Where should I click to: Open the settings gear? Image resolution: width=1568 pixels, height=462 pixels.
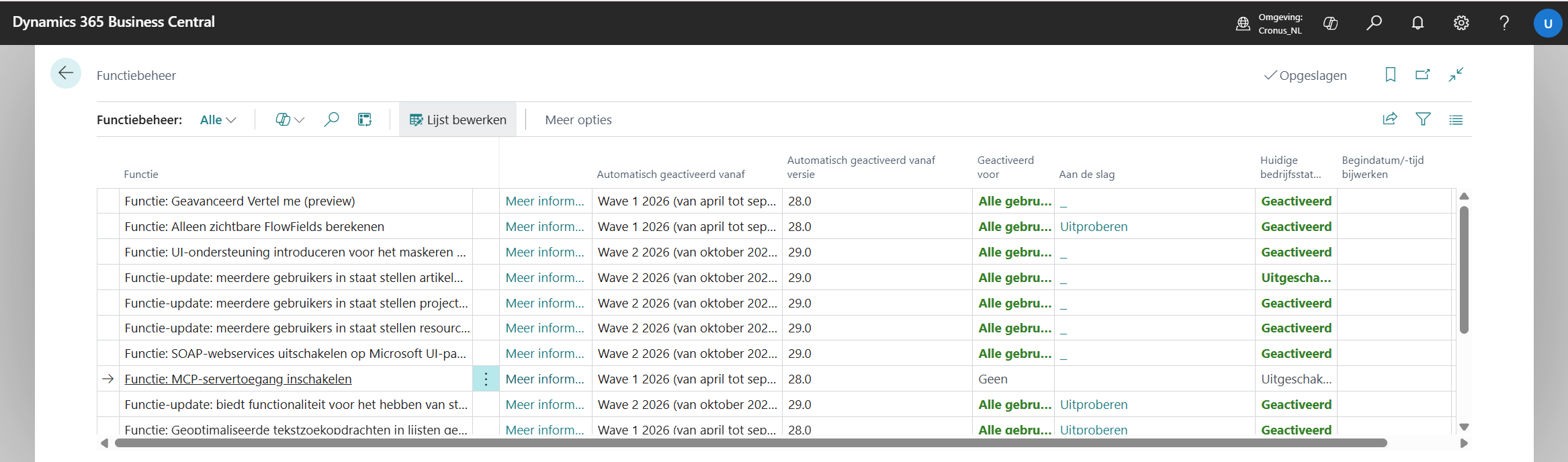click(1461, 23)
